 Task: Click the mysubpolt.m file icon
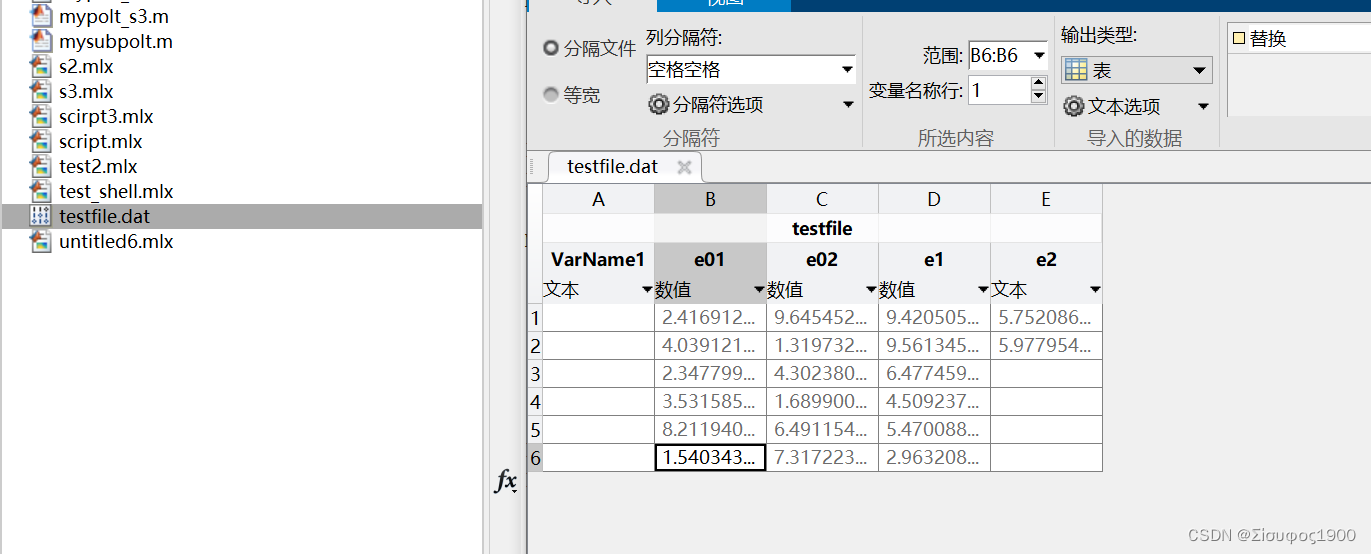point(41,41)
